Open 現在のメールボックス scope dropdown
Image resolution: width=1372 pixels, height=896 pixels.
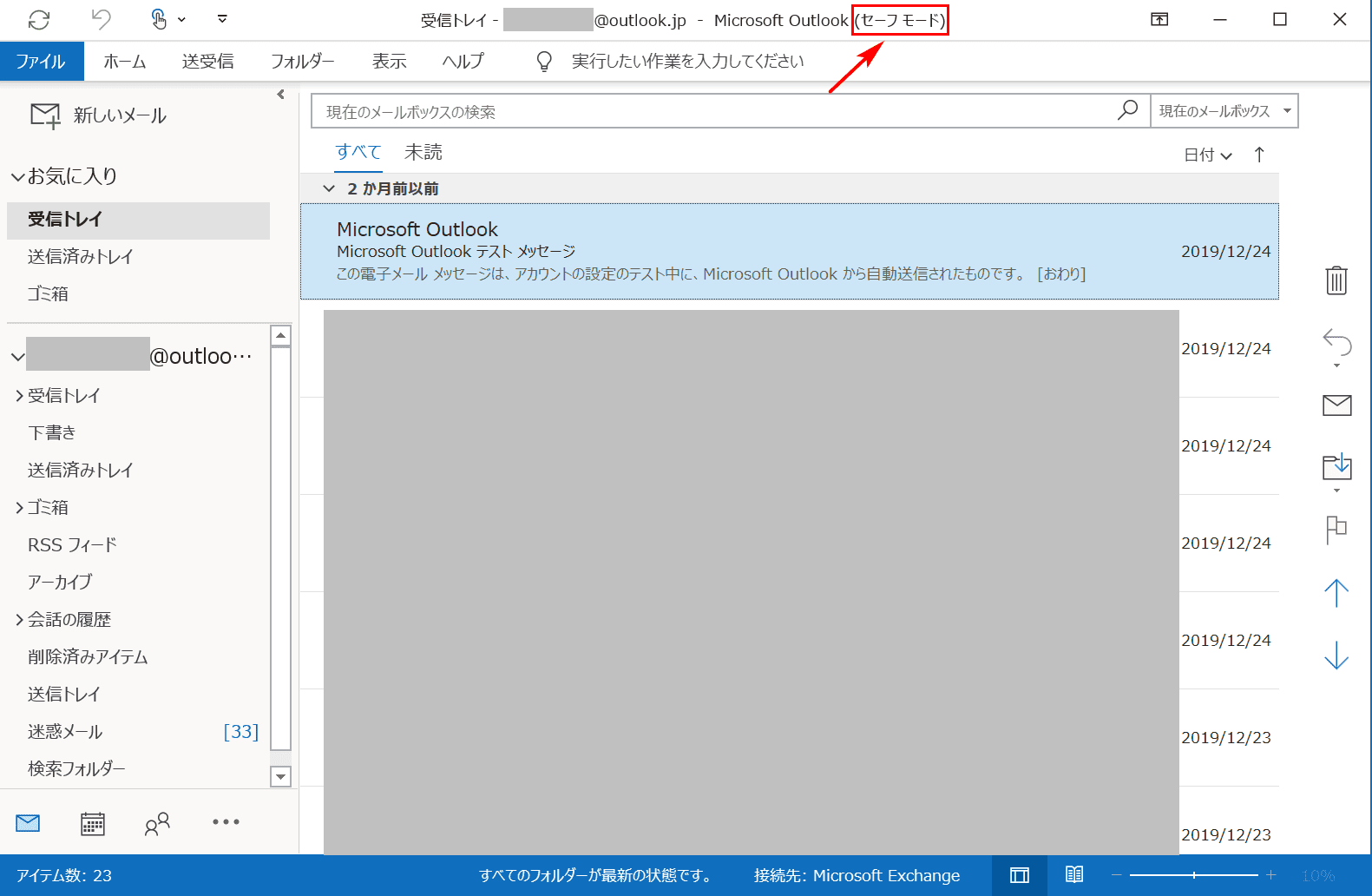coord(1224,111)
